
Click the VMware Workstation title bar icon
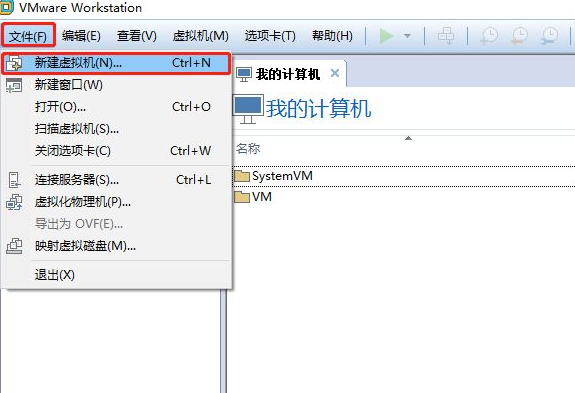7,7
